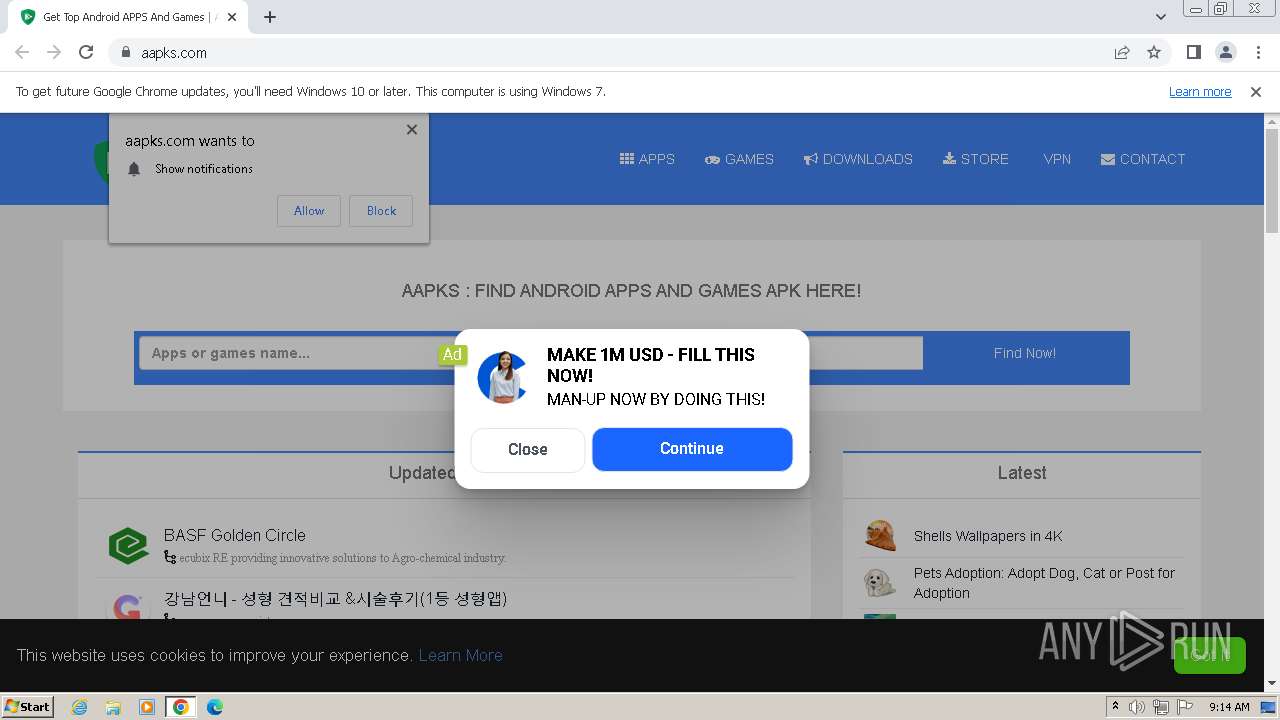Allow notifications from aapks.com

[x=309, y=211]
